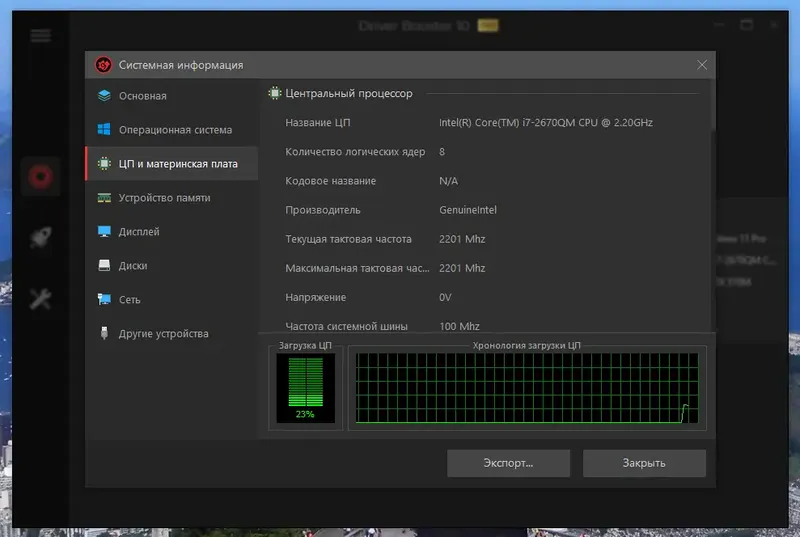Click the Загрузка ЦП 23% load meter
Screen dimensions: 800x537
tap(306, 388)
